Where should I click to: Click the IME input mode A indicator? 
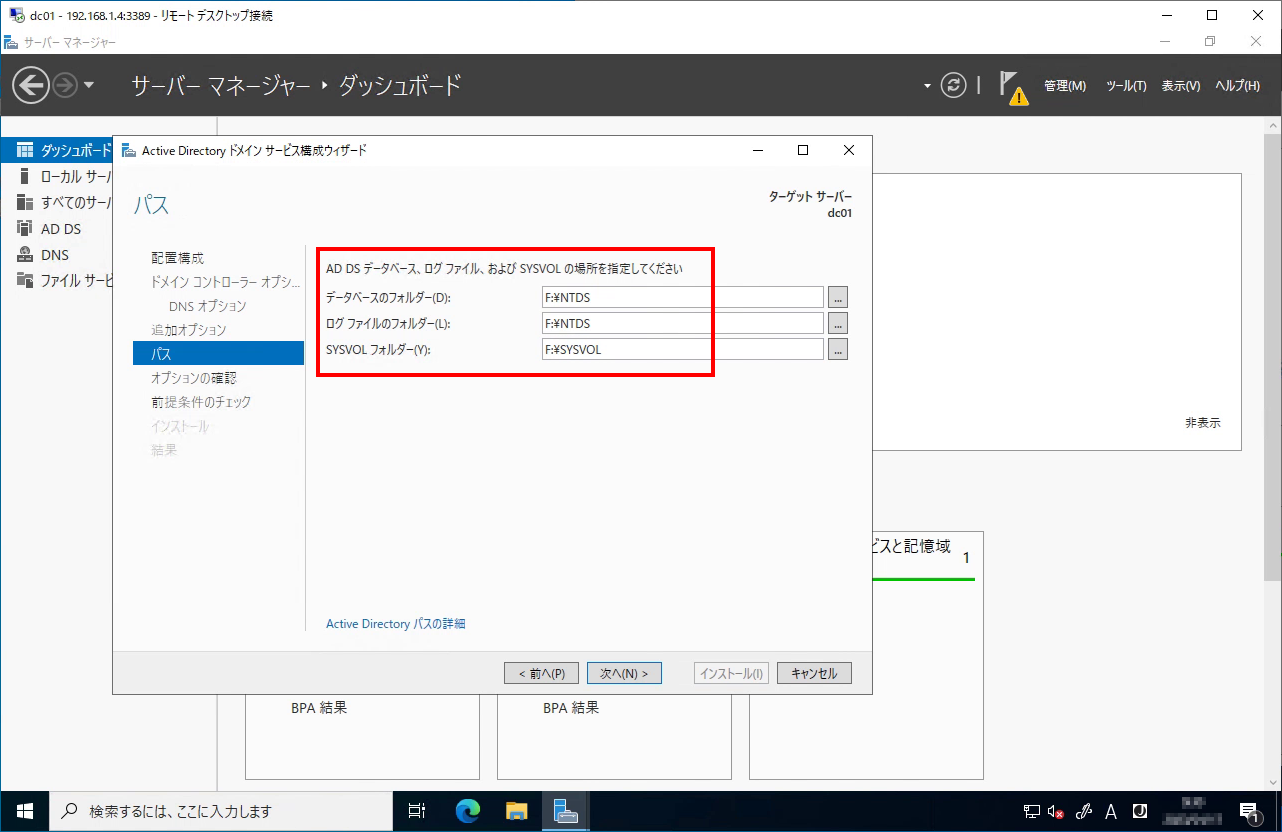[1111, 812]
